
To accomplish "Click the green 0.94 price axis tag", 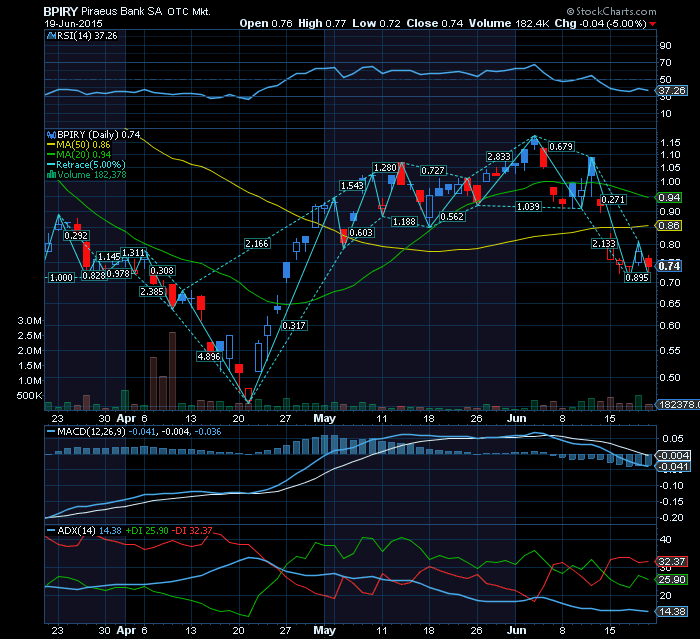I will click(x=669, y=197).
